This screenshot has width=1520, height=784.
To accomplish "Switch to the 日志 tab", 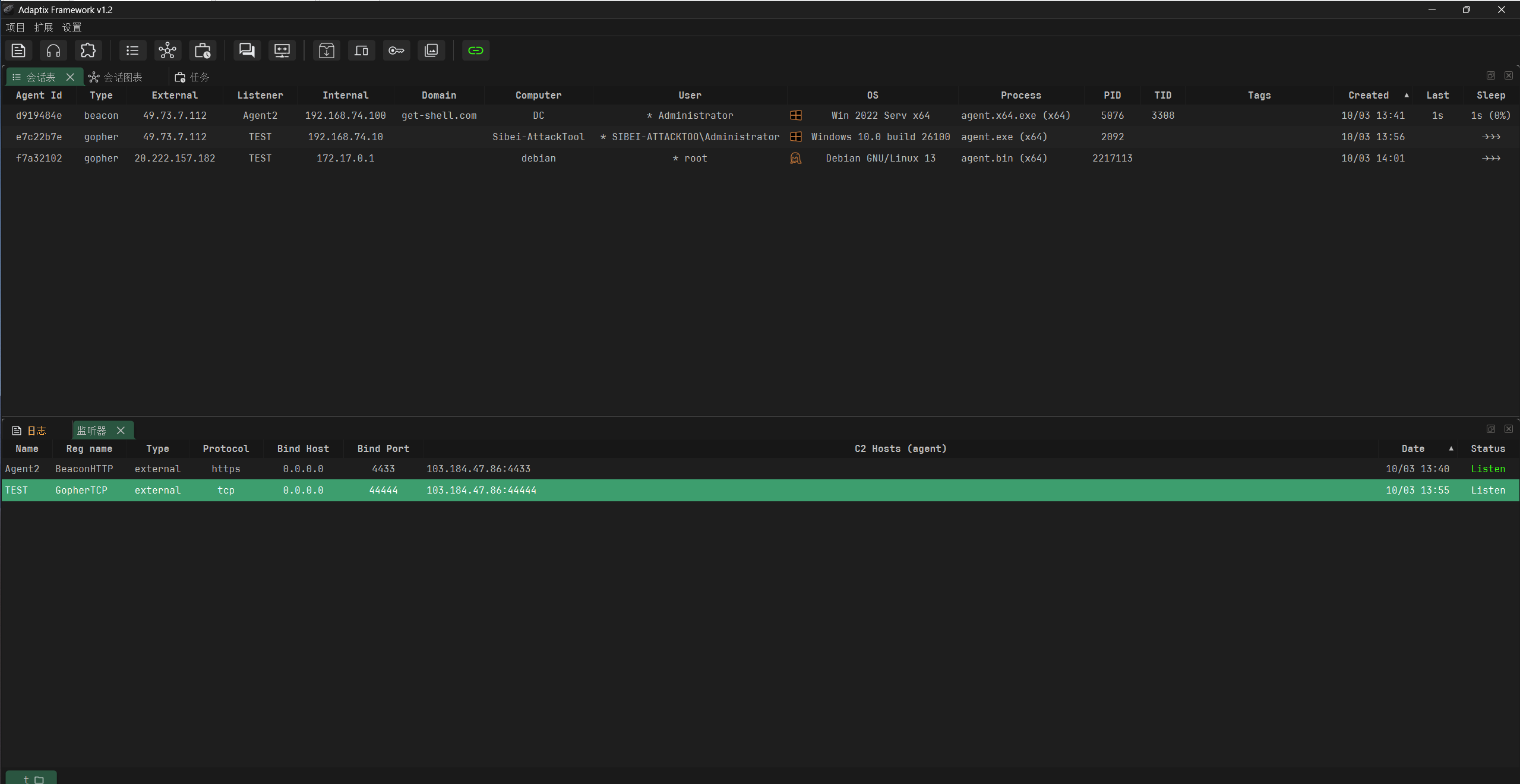I will tap(36, 431).
